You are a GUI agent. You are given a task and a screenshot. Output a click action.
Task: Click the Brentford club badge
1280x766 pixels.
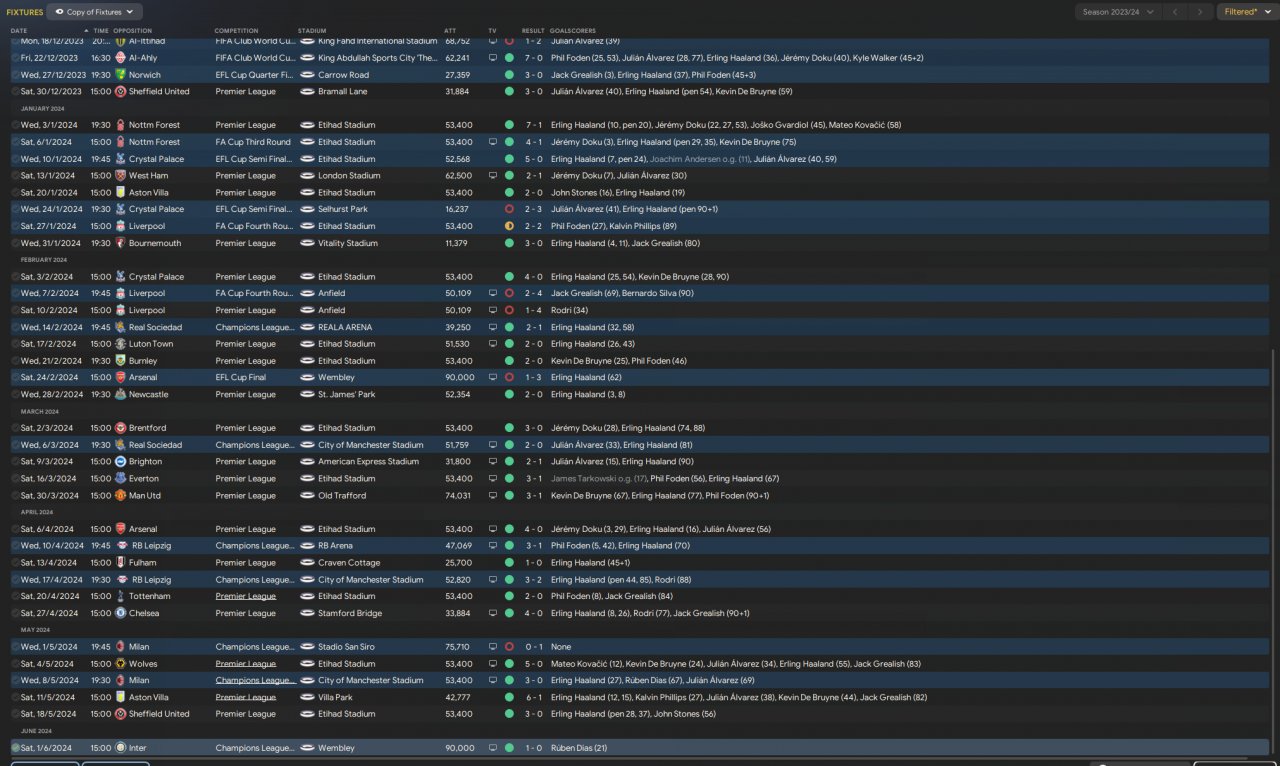click(120, 428)
